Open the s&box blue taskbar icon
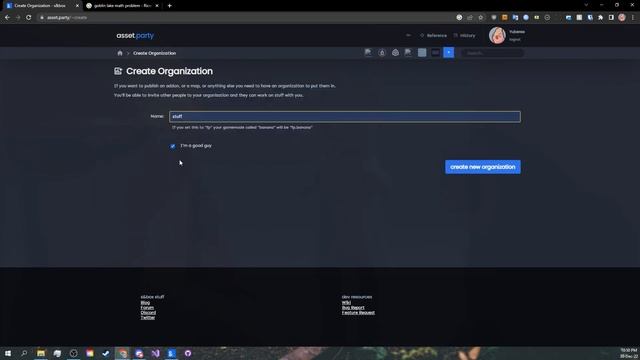 coord(171,353)
